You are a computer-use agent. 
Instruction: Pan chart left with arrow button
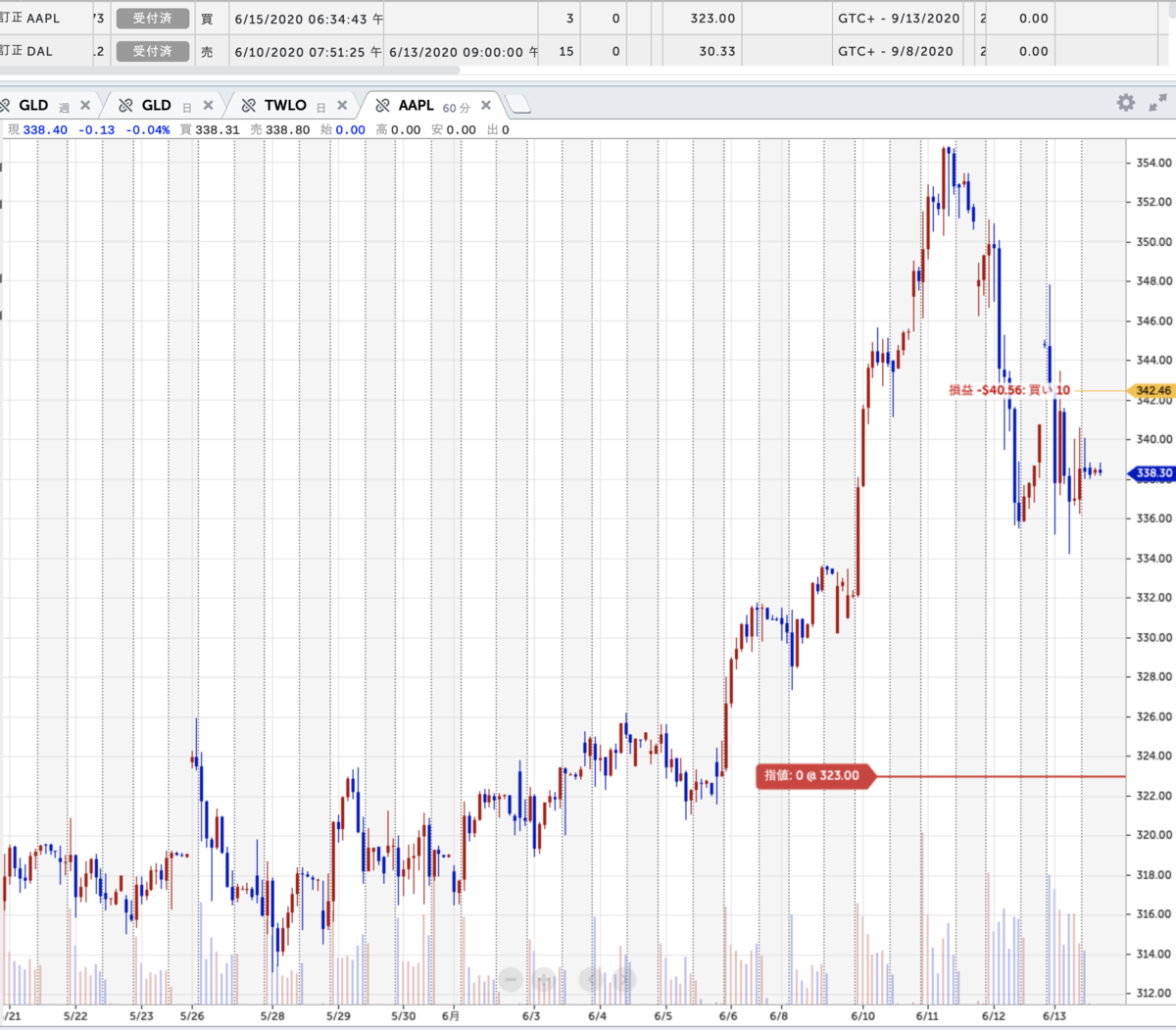(591, 978)
